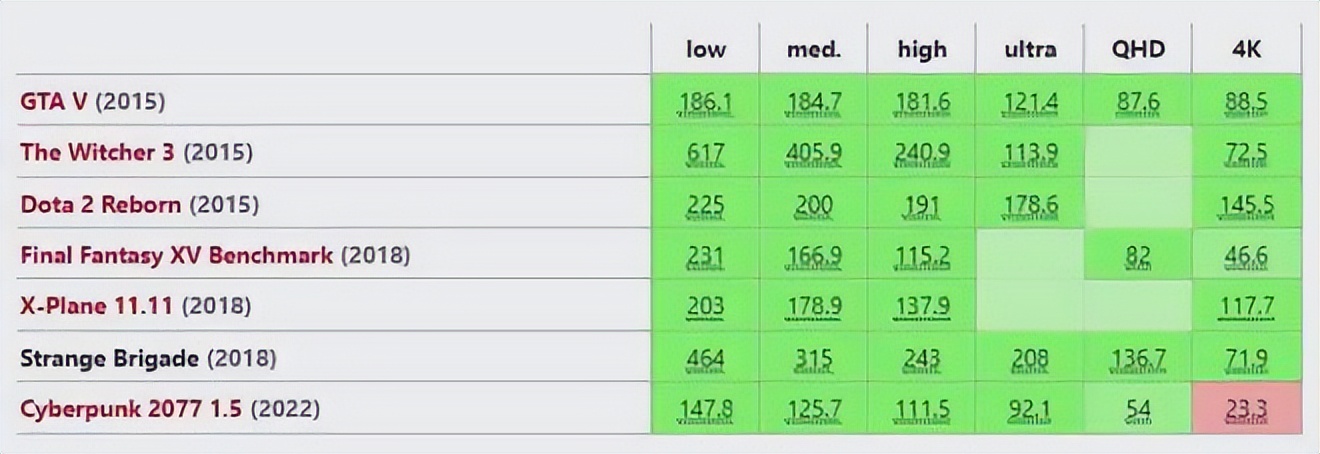Open Final Fantasy XV Benchmark link
The width and height of the screenshot is (1320, 454).
[x=177, y=255]
